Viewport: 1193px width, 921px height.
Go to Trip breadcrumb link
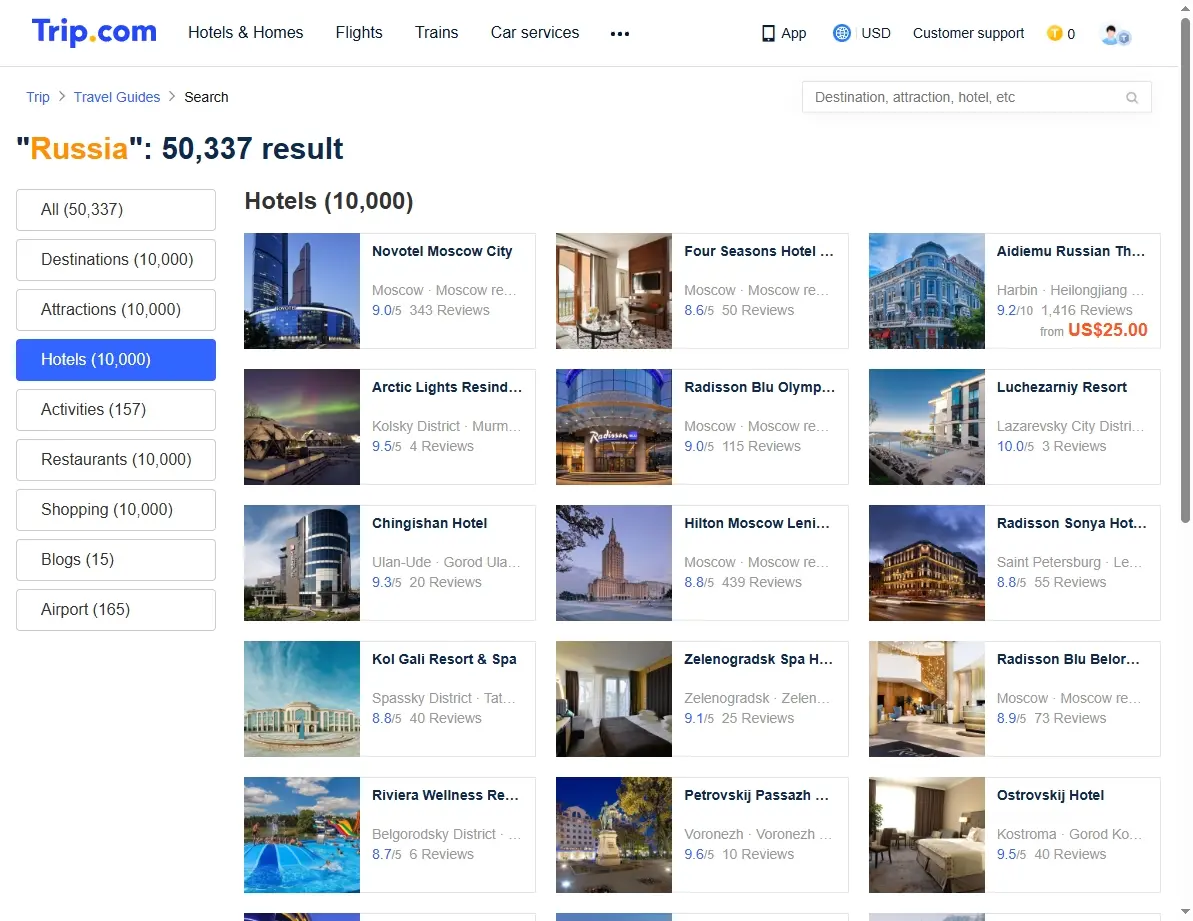(x=38, y=97)
